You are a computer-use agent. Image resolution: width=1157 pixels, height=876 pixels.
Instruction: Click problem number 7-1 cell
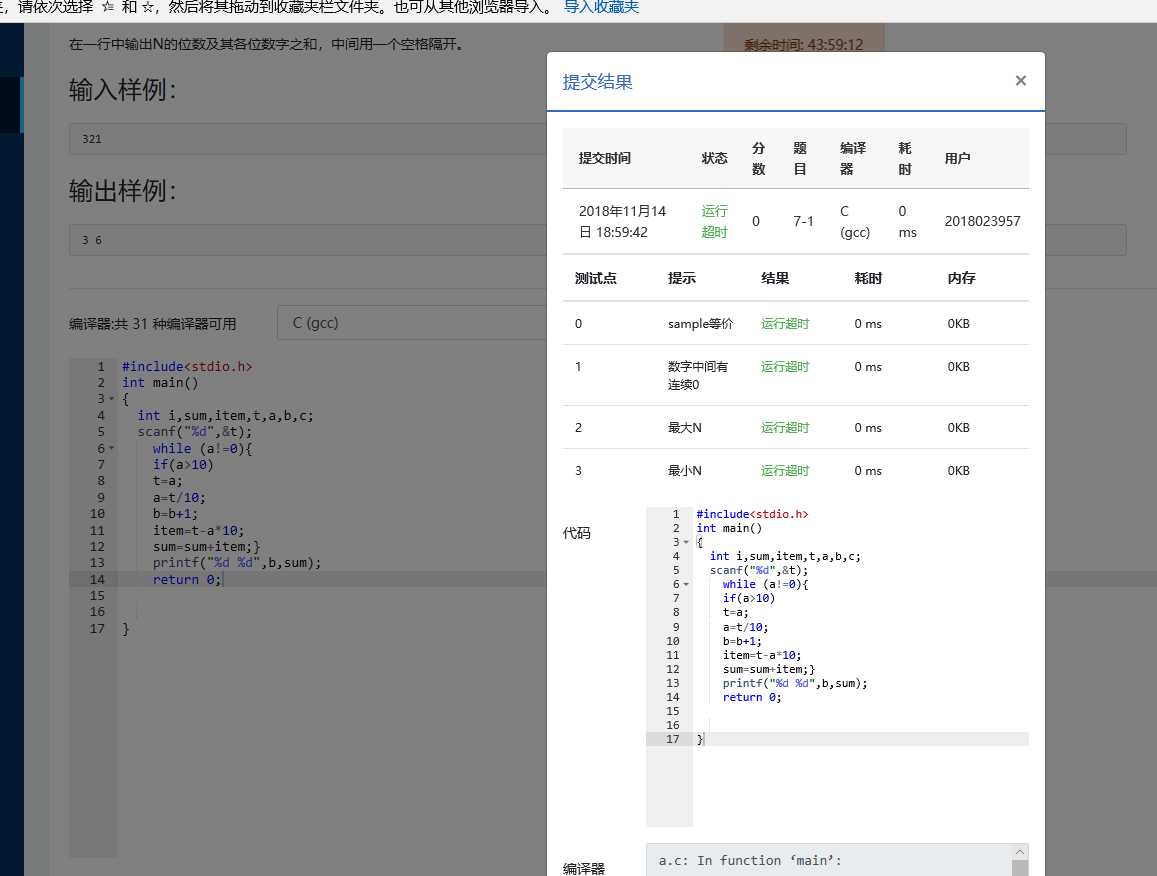click(x=803, y=221)
